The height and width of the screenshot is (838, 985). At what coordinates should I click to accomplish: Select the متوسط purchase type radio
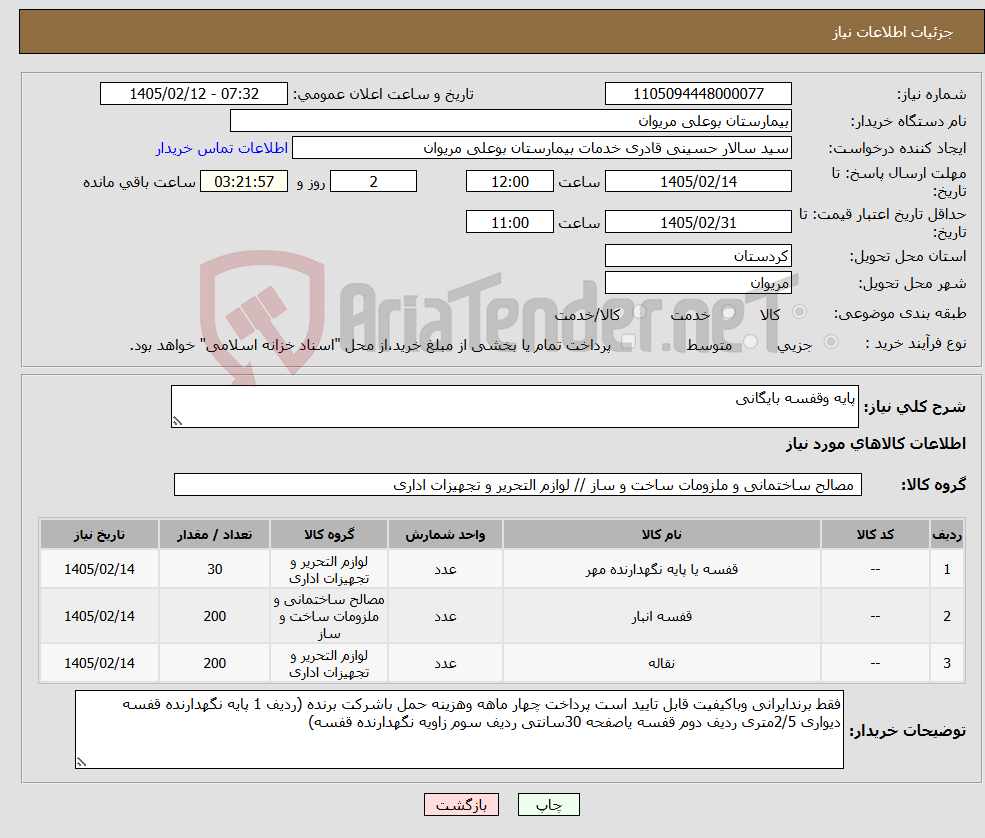[x=751, y=342]
